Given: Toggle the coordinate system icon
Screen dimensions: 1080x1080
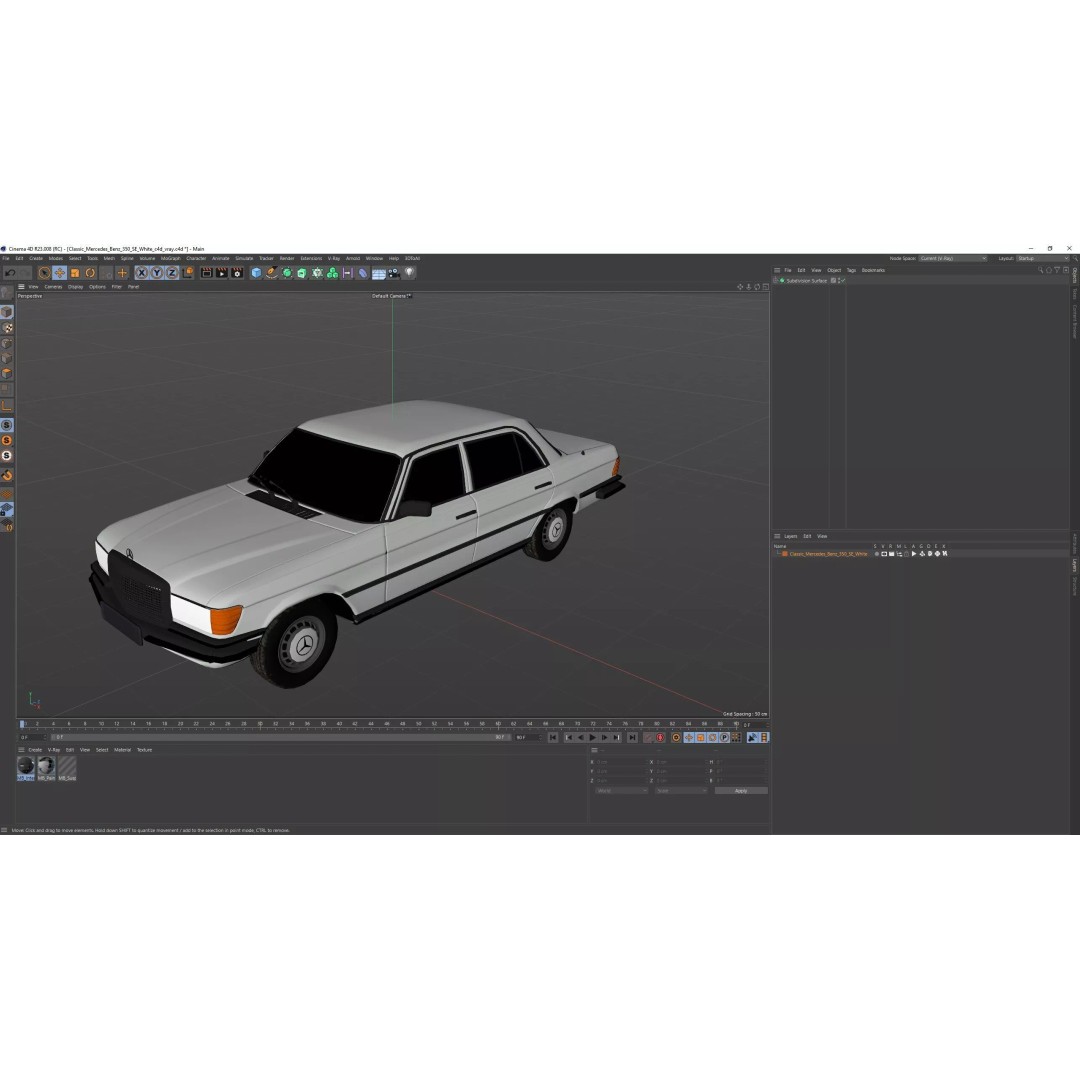Looking at the screenshot, I should (x=187, y=273).
